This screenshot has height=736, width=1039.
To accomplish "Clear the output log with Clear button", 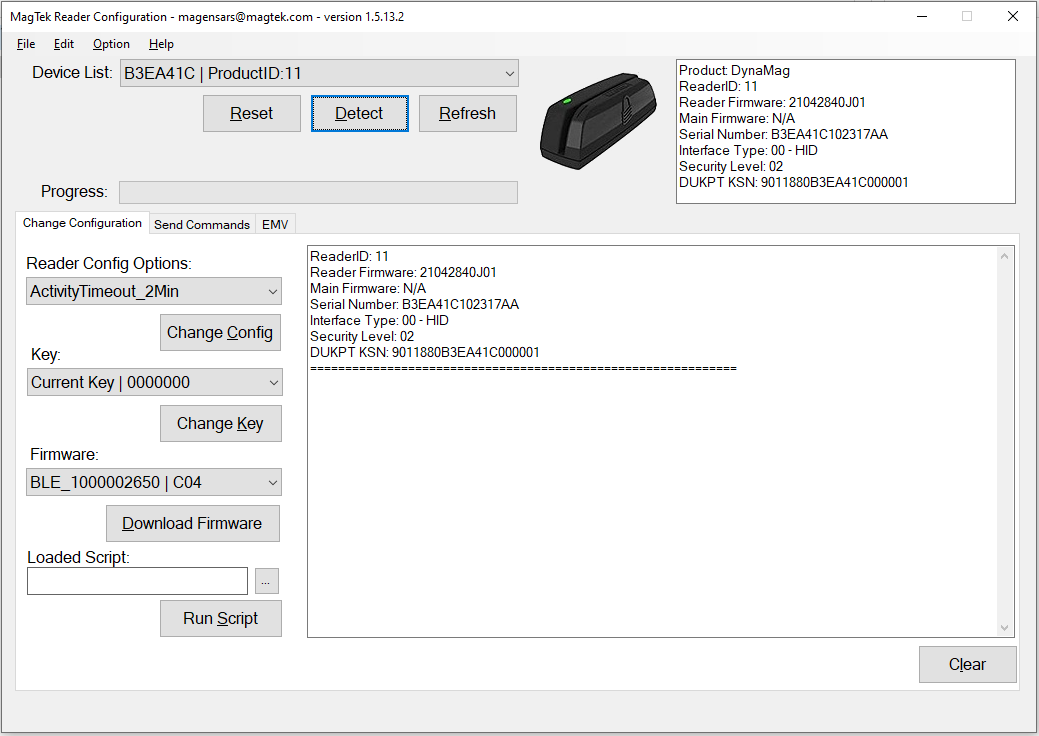I will coord(967,664).
